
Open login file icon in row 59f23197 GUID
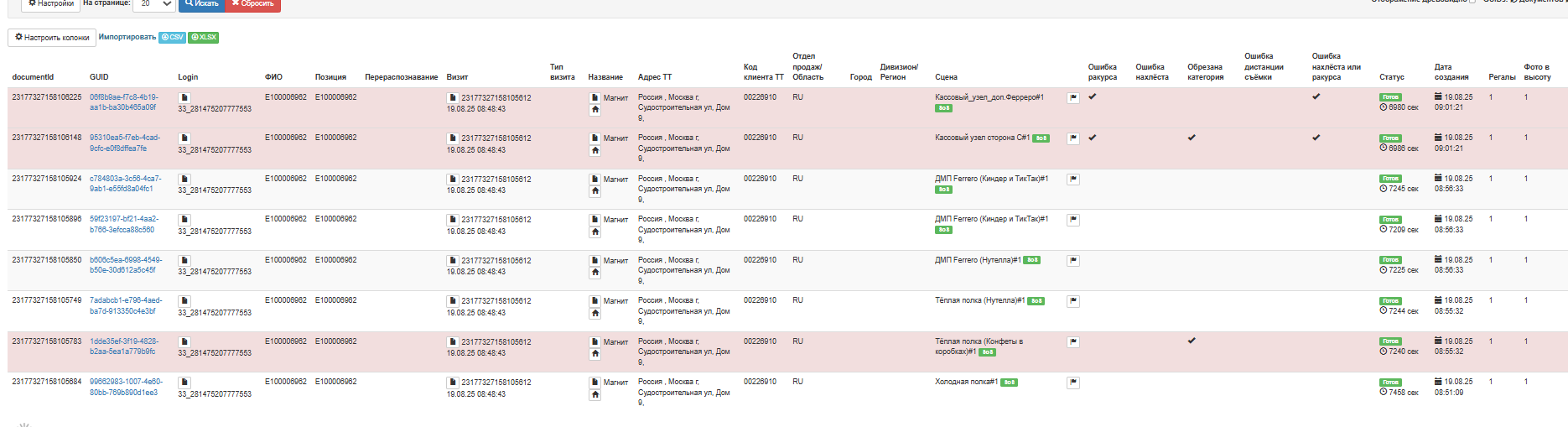[184, 220]
